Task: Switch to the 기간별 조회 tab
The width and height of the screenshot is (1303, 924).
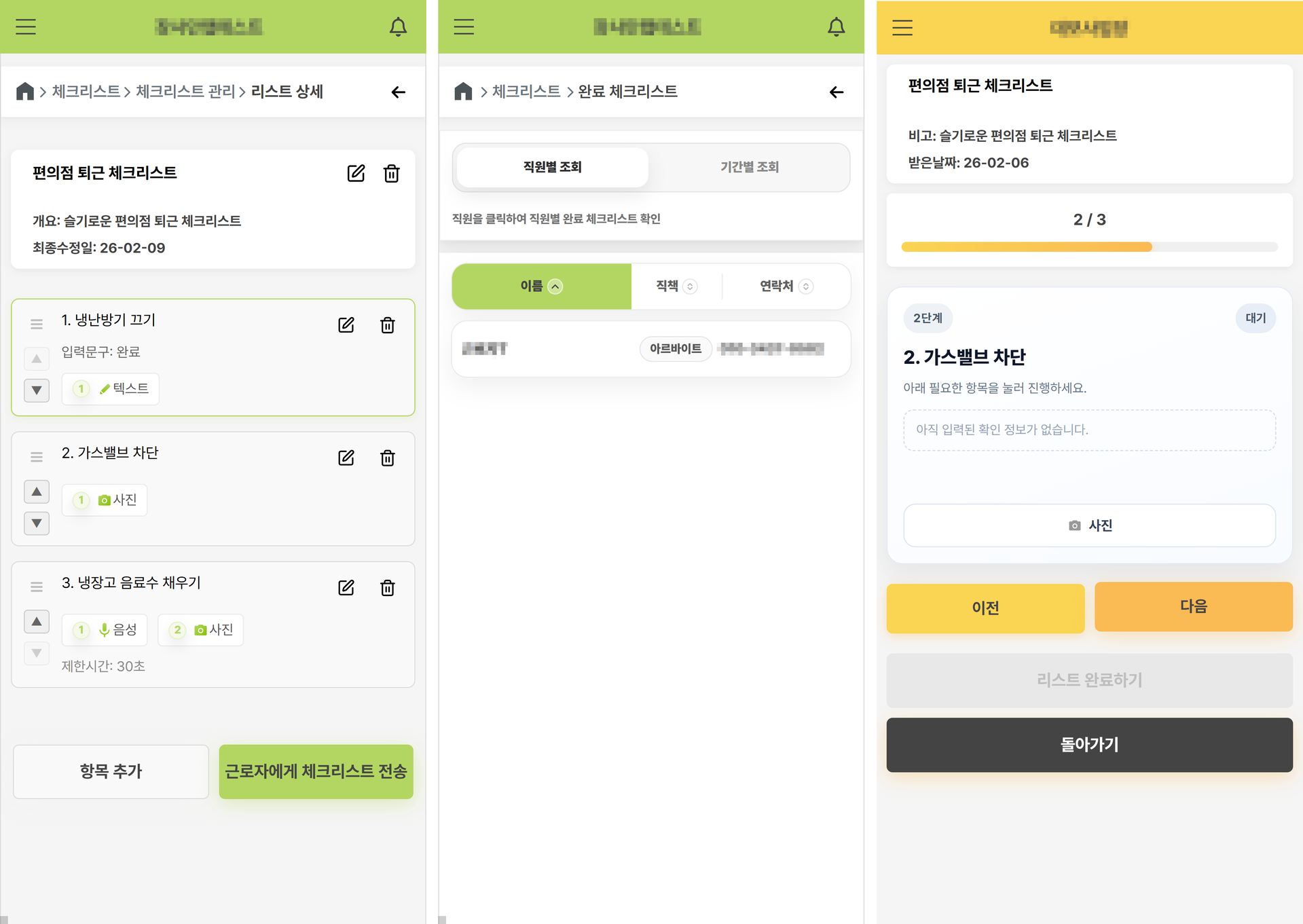Action: [749, 167]
